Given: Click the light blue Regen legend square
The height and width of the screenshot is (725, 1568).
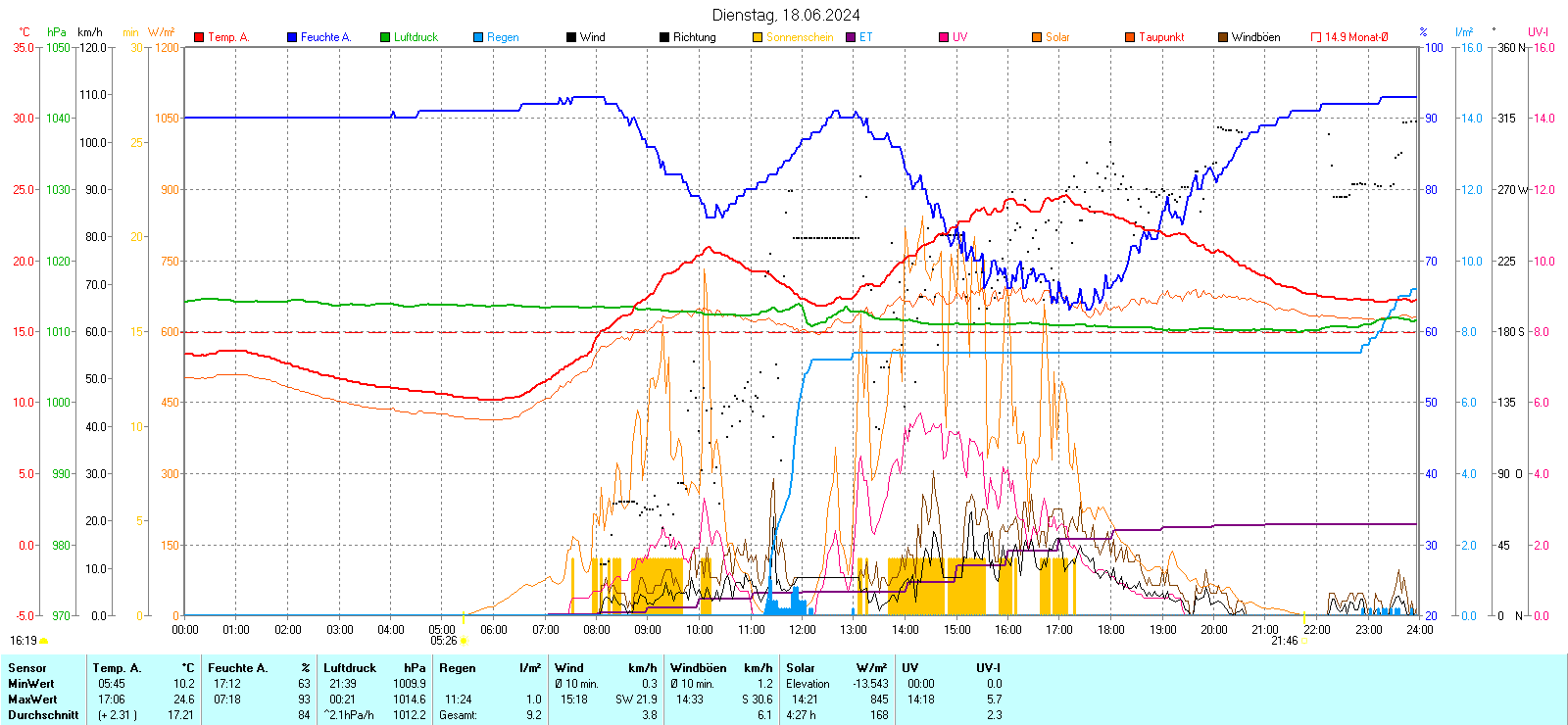Looking at the screenshot, I should [x=478, y=37].
